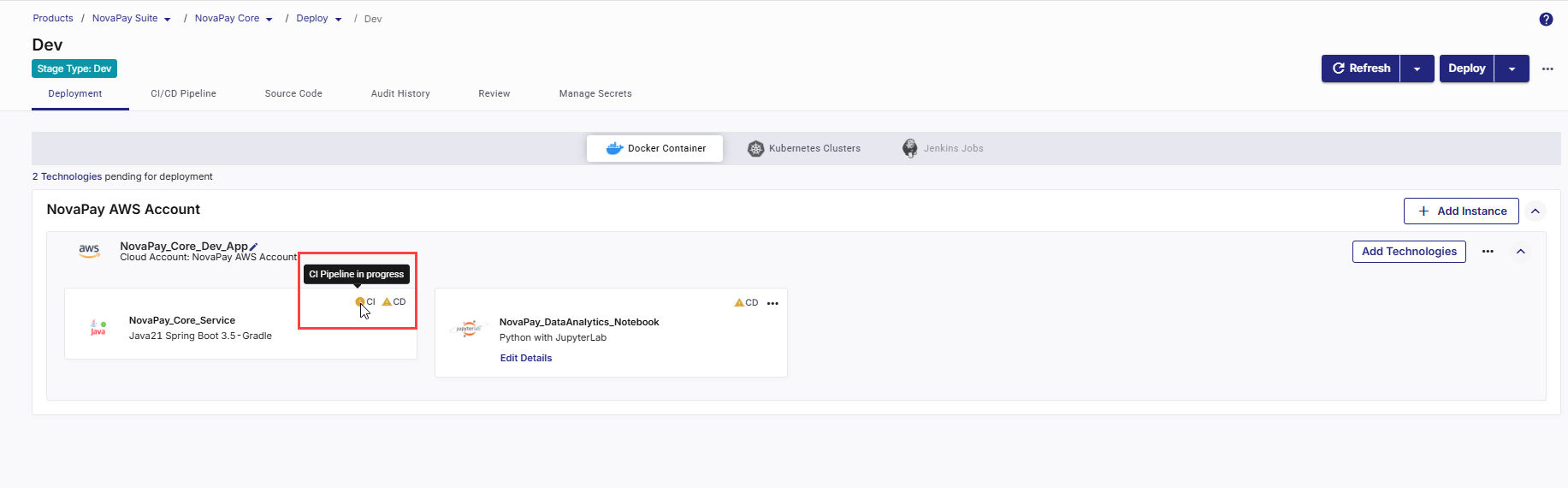Expand the NovaPay Suite breadcrumb dropdown
Screen dimensions: 1568x488
(x=167, y=19)
